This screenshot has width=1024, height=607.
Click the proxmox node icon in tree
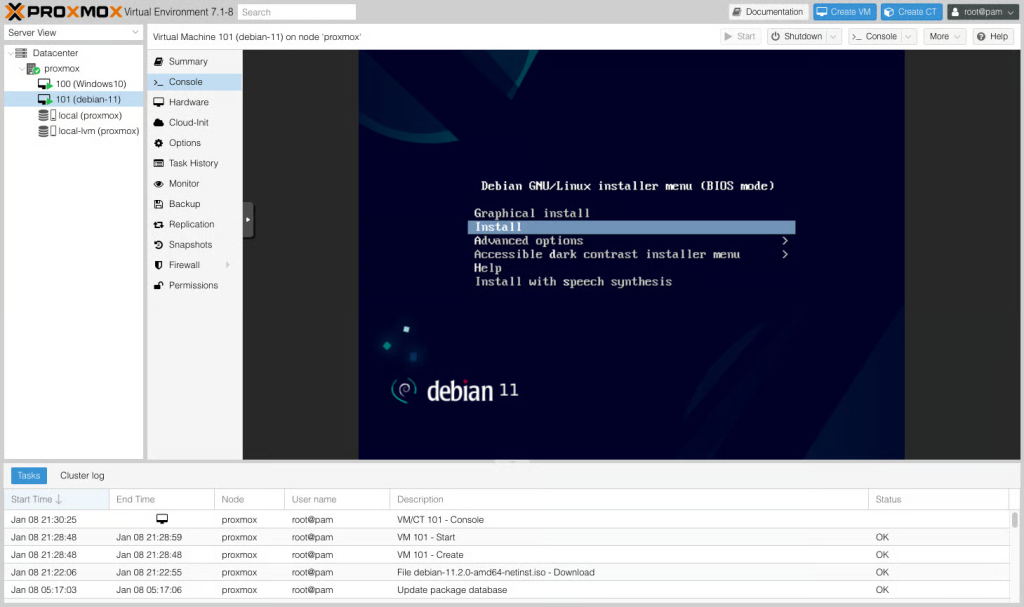(33, 69)
